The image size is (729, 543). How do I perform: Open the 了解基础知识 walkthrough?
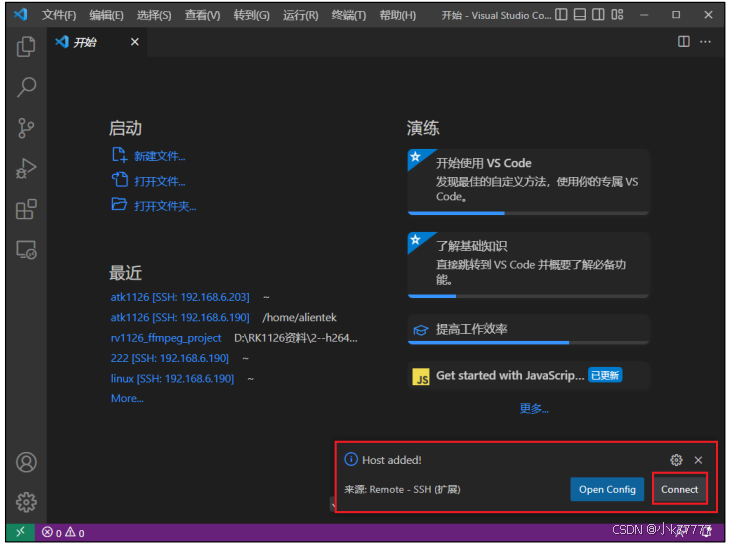point(528,265)
